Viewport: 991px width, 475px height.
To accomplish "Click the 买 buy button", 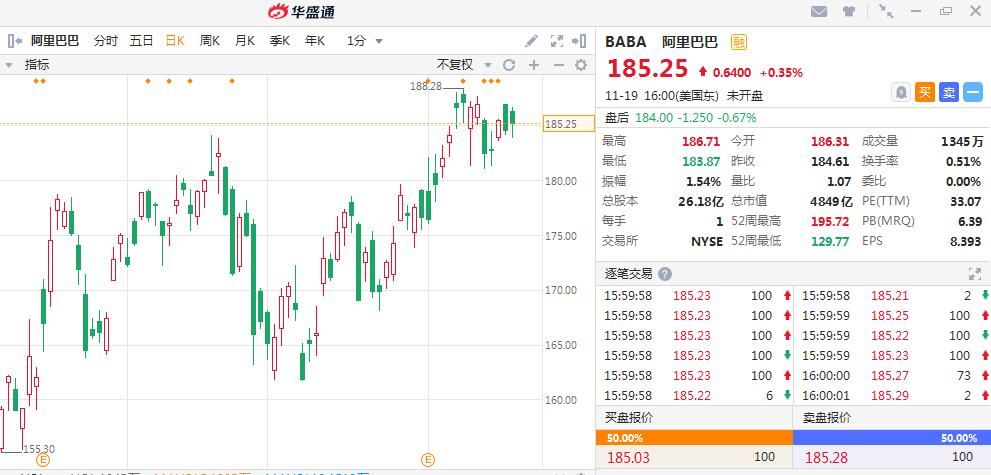I will [x=925, y=92].
